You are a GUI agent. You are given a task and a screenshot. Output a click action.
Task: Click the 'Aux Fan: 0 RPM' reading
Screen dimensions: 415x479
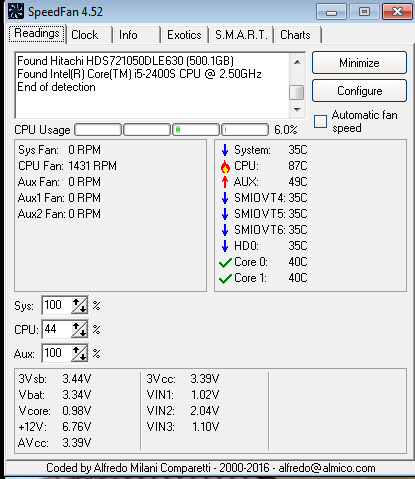tap(59, 182)
